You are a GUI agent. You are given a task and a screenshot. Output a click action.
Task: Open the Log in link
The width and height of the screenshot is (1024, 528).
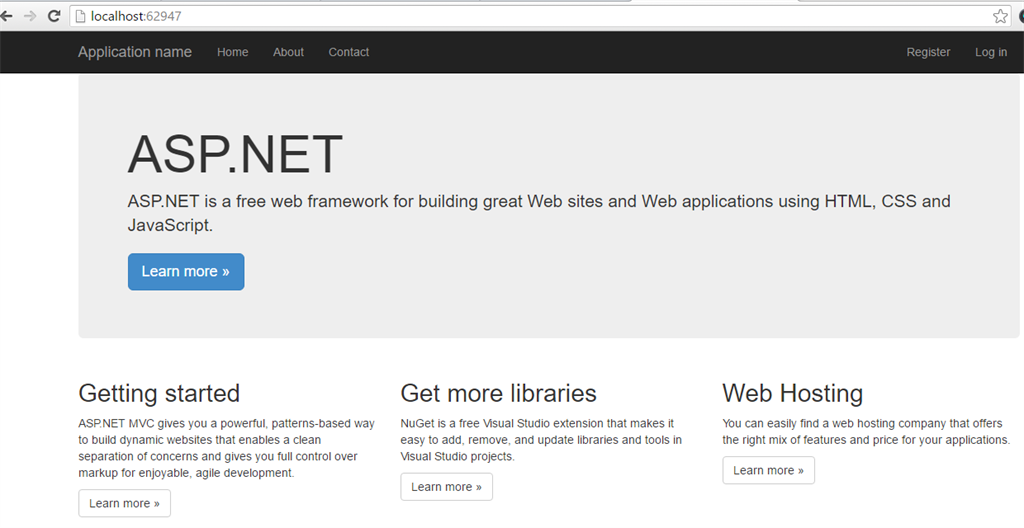[x=991, y=52]
